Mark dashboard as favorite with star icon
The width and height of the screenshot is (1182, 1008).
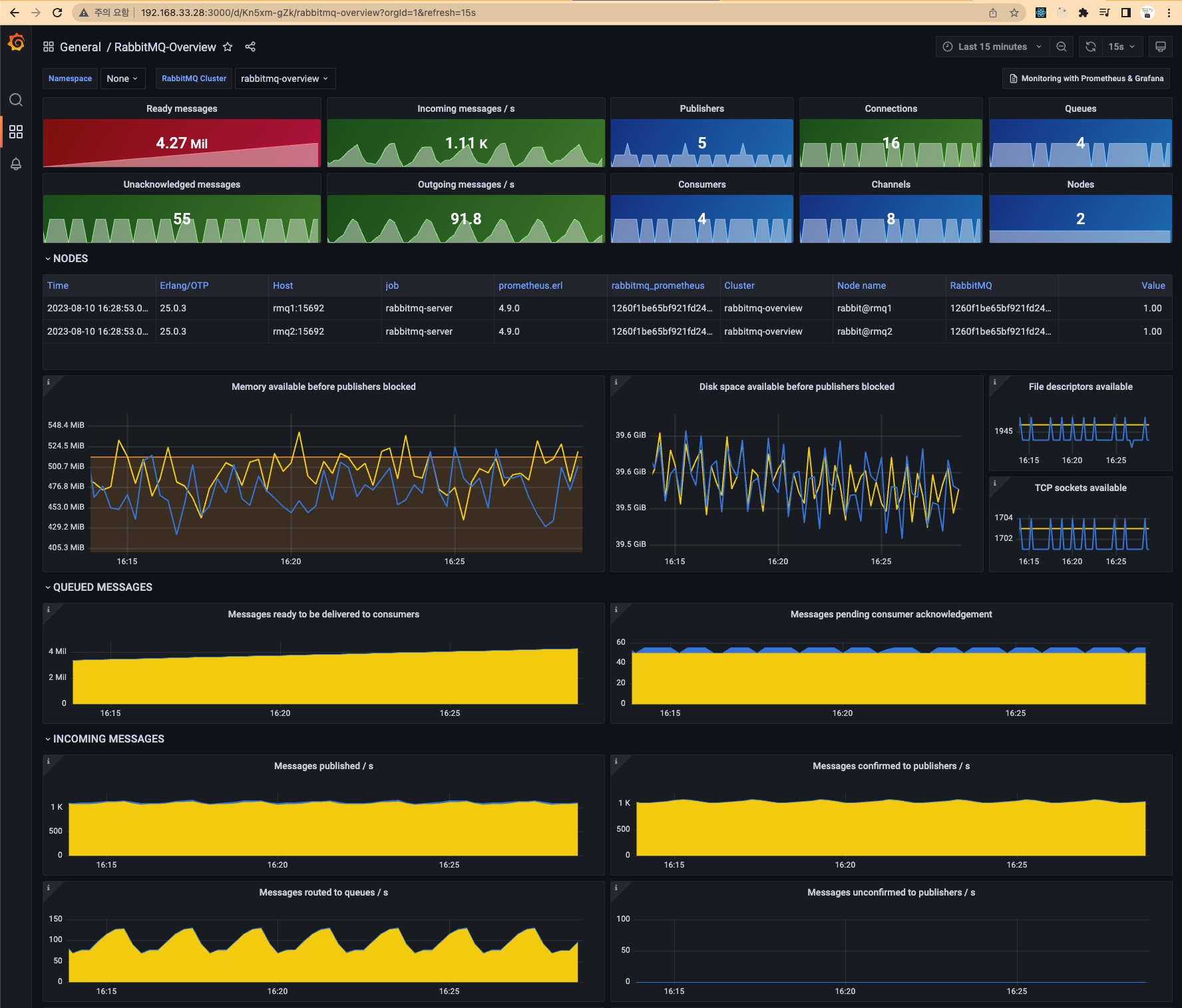tap(228, 47)
